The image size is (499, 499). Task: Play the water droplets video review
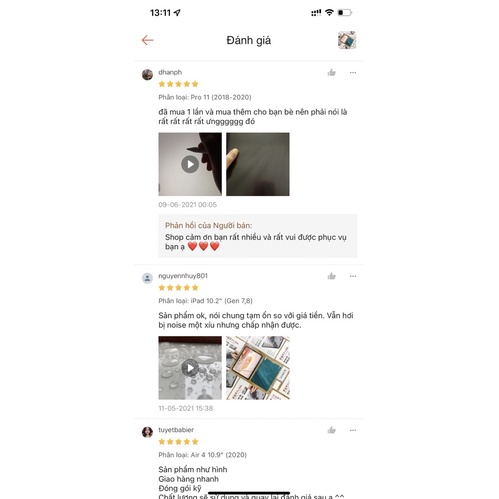coord(190,368)
